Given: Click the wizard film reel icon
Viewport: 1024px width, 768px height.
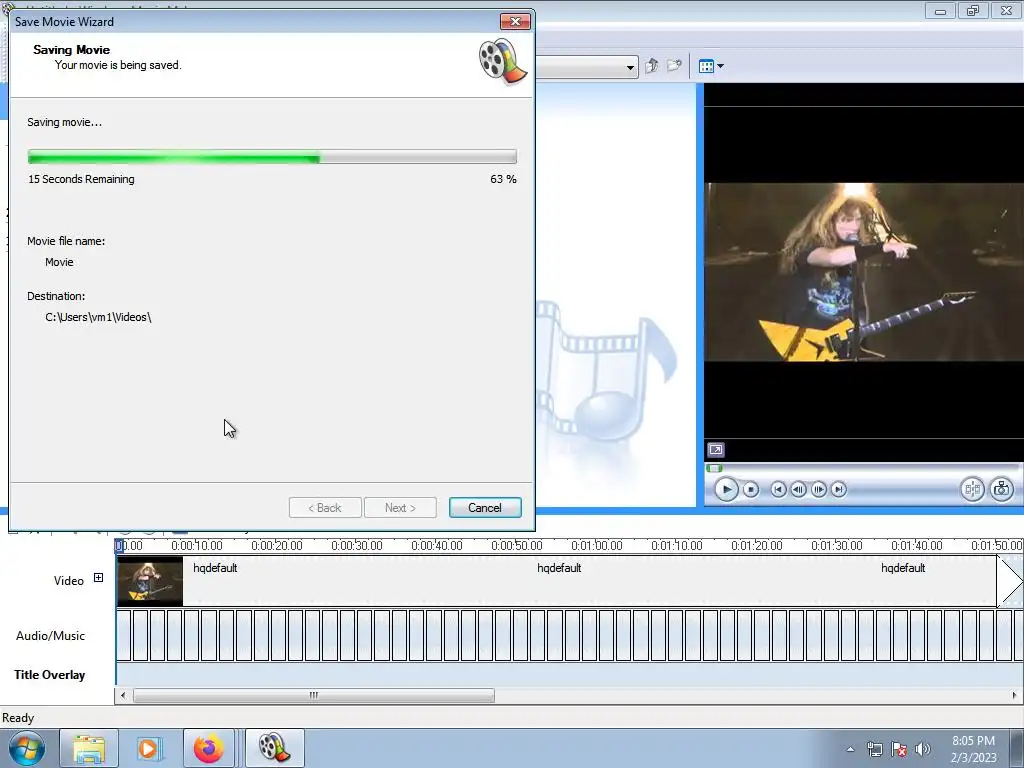Looking at the screenshot, I should click(503, 61).
